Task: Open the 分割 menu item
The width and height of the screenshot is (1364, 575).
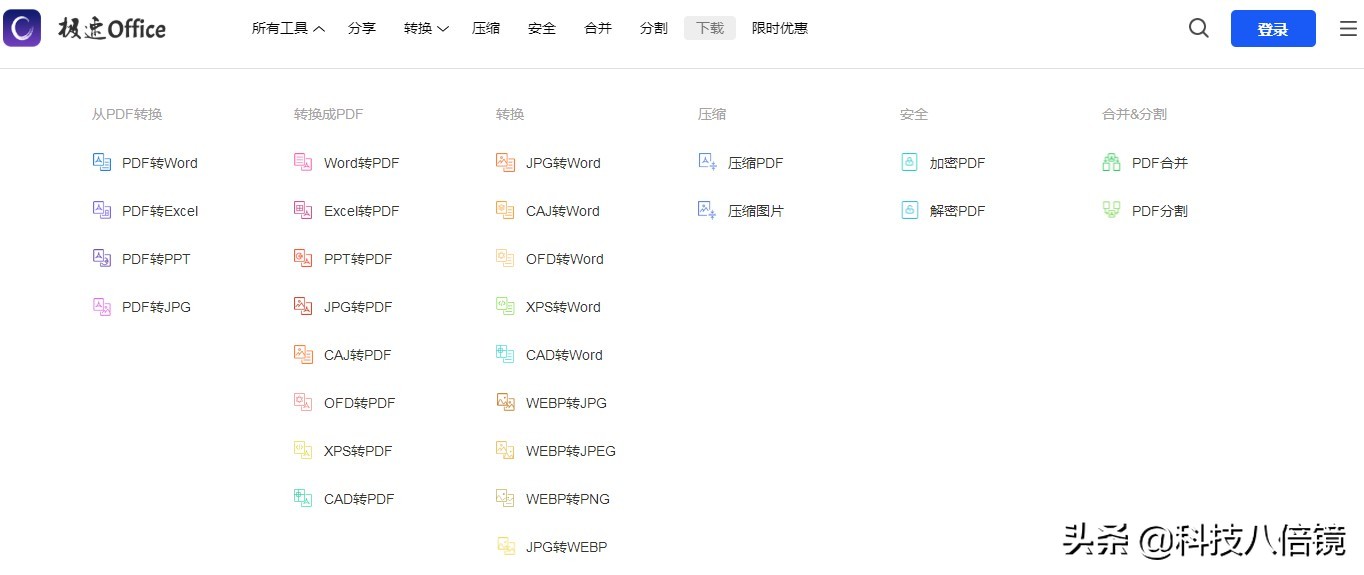Action: click(x=654, y=29)
